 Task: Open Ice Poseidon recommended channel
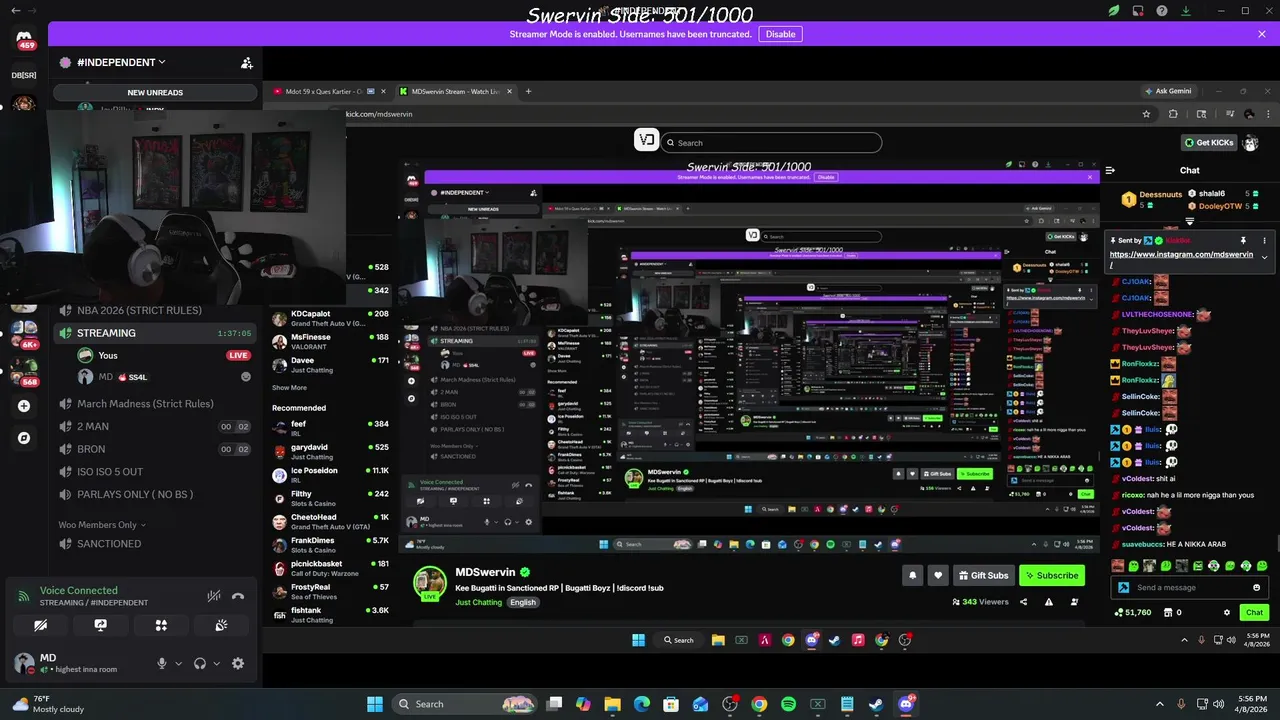(331, 474)
